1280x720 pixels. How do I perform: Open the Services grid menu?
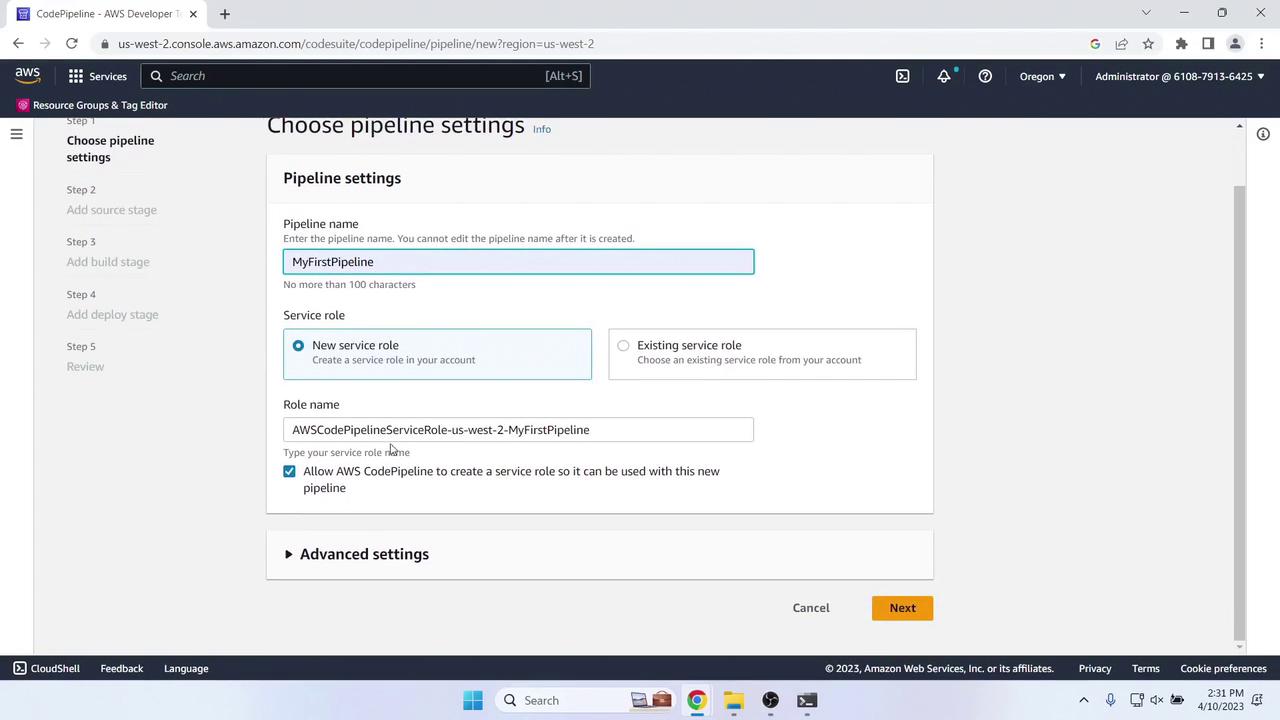[x=97, y=76]
